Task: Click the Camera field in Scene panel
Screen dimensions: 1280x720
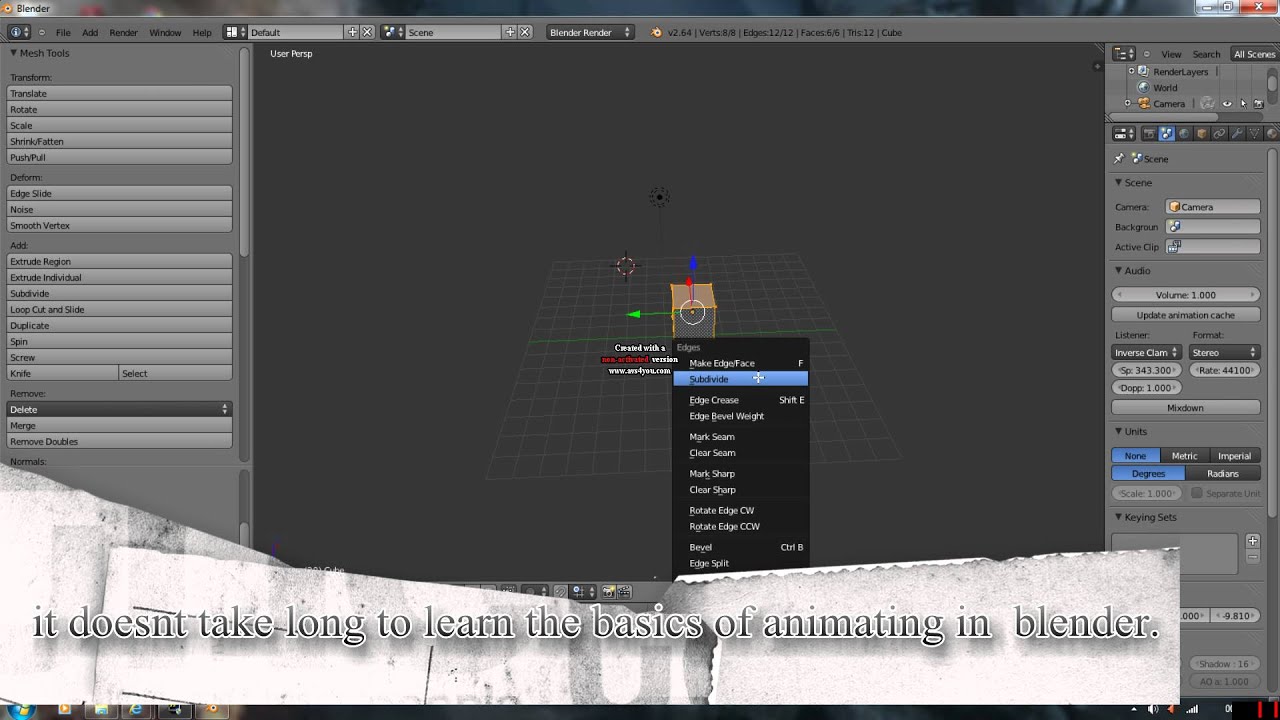Action: [x=1213, y=207]
